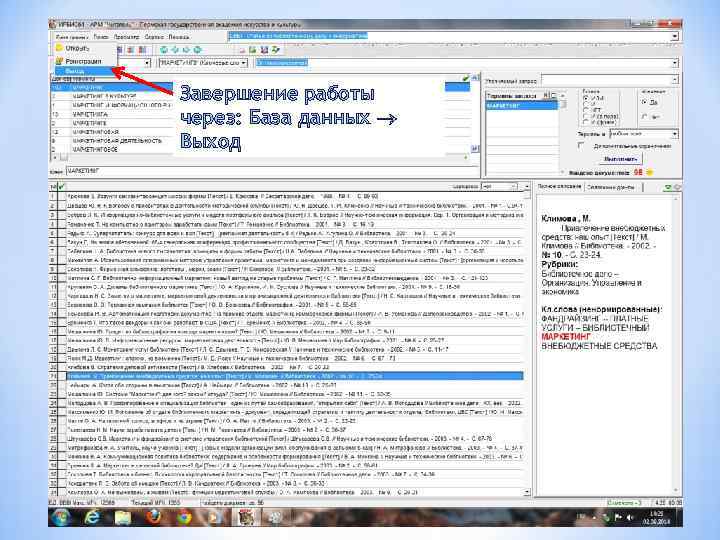The image size is (720, 540).
Task: Open the Поиск menu
Action: [x=101, y=37]
